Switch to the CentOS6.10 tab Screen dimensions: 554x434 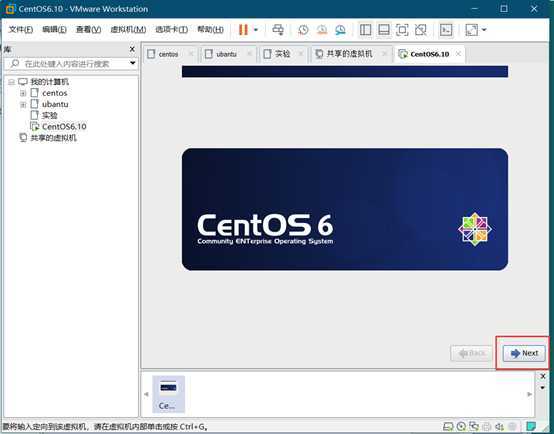[430, 54]
